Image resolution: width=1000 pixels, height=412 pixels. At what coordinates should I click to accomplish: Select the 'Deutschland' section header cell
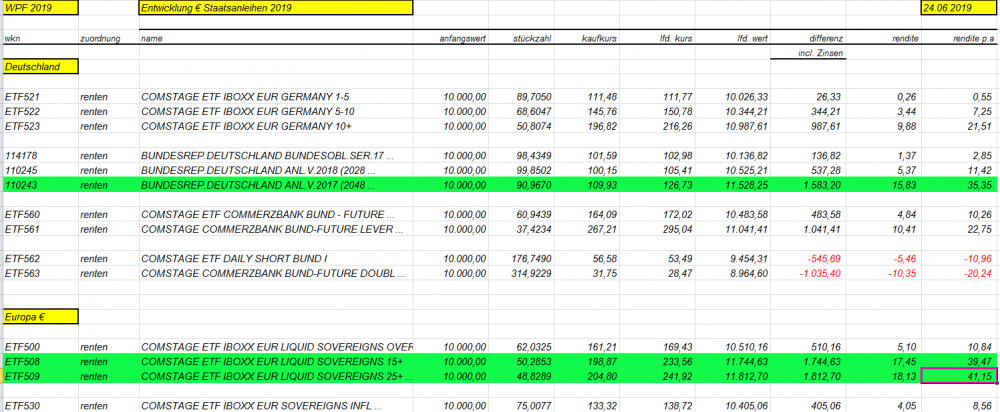41,66
